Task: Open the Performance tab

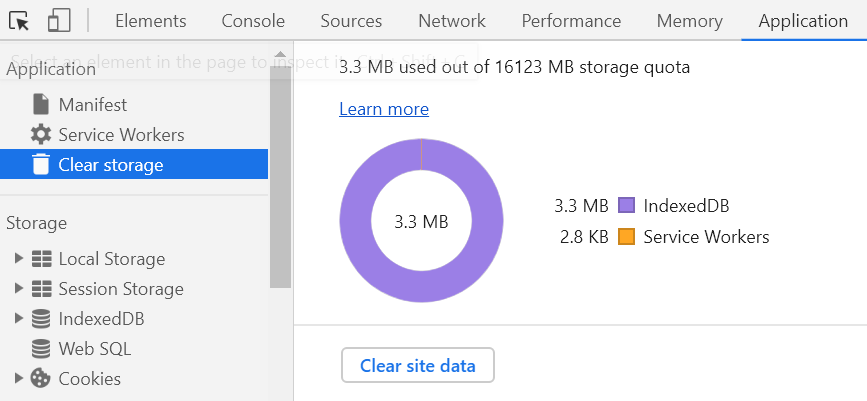Action: (571, 21)
